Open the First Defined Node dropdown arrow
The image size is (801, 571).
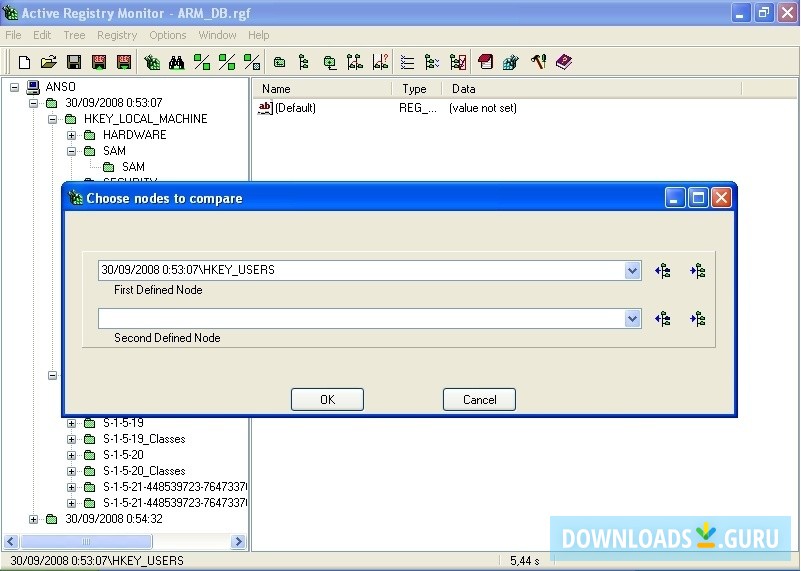click(x=632, y=271)
